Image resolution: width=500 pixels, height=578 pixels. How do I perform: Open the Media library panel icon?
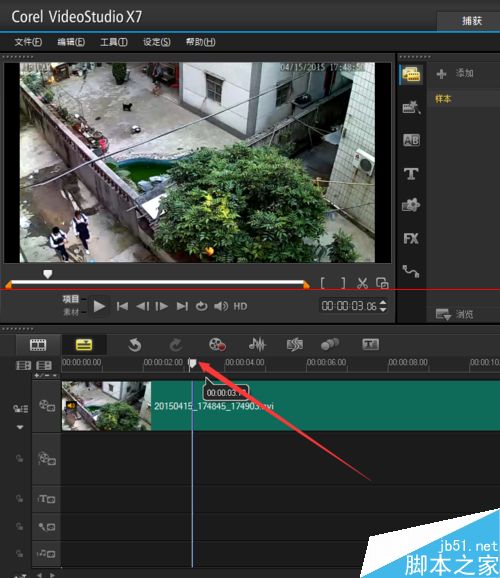click(412, 75)
